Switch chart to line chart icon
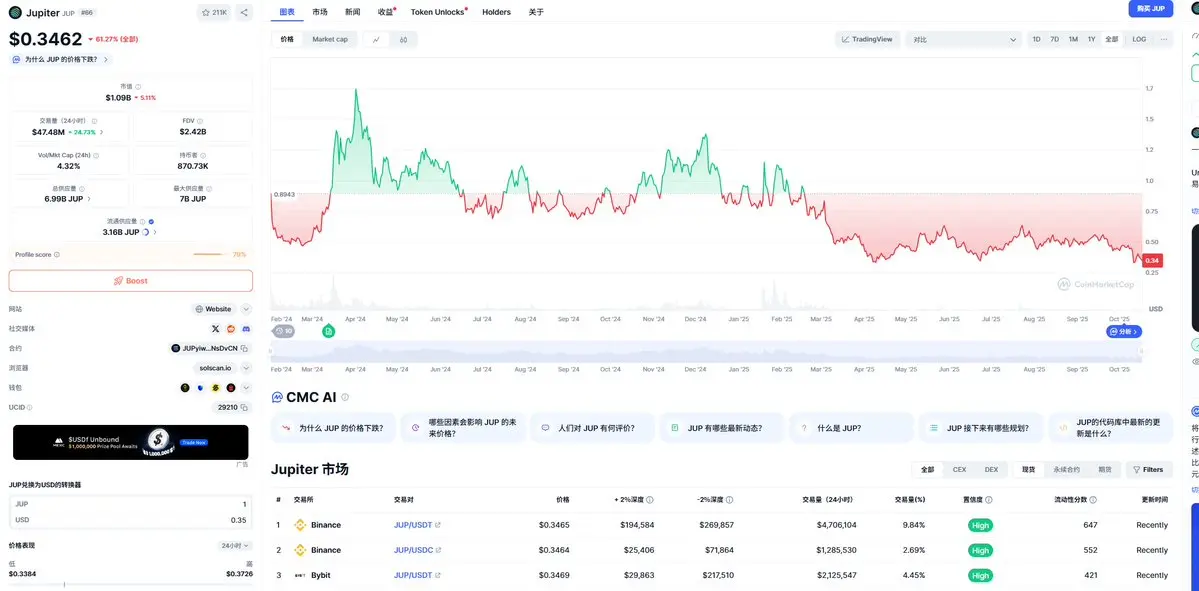 pos(377,39)
